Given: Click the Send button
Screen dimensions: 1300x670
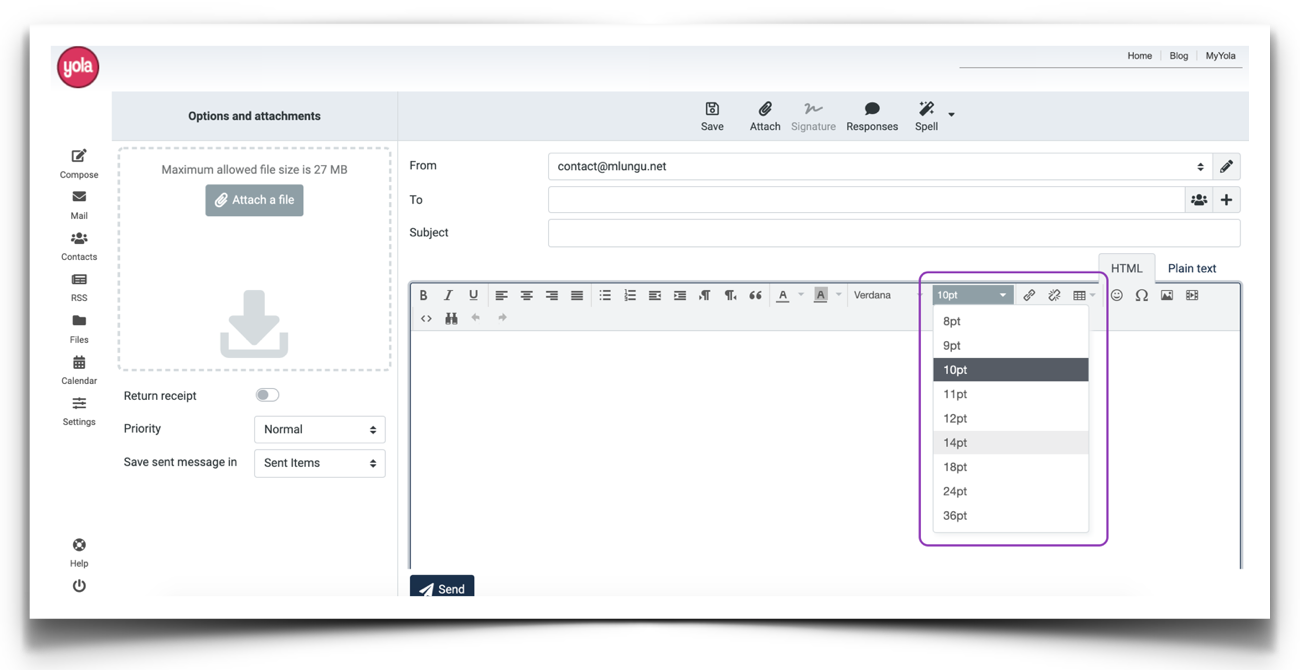Looking at the screenshot, I should [x=442, y=588].
